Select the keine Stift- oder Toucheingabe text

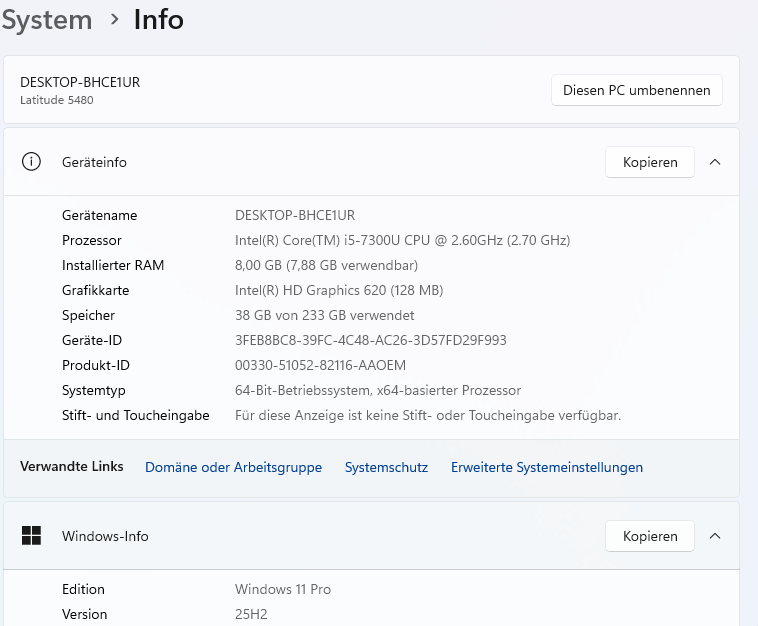pyautogui.click(x=428, y=415)
